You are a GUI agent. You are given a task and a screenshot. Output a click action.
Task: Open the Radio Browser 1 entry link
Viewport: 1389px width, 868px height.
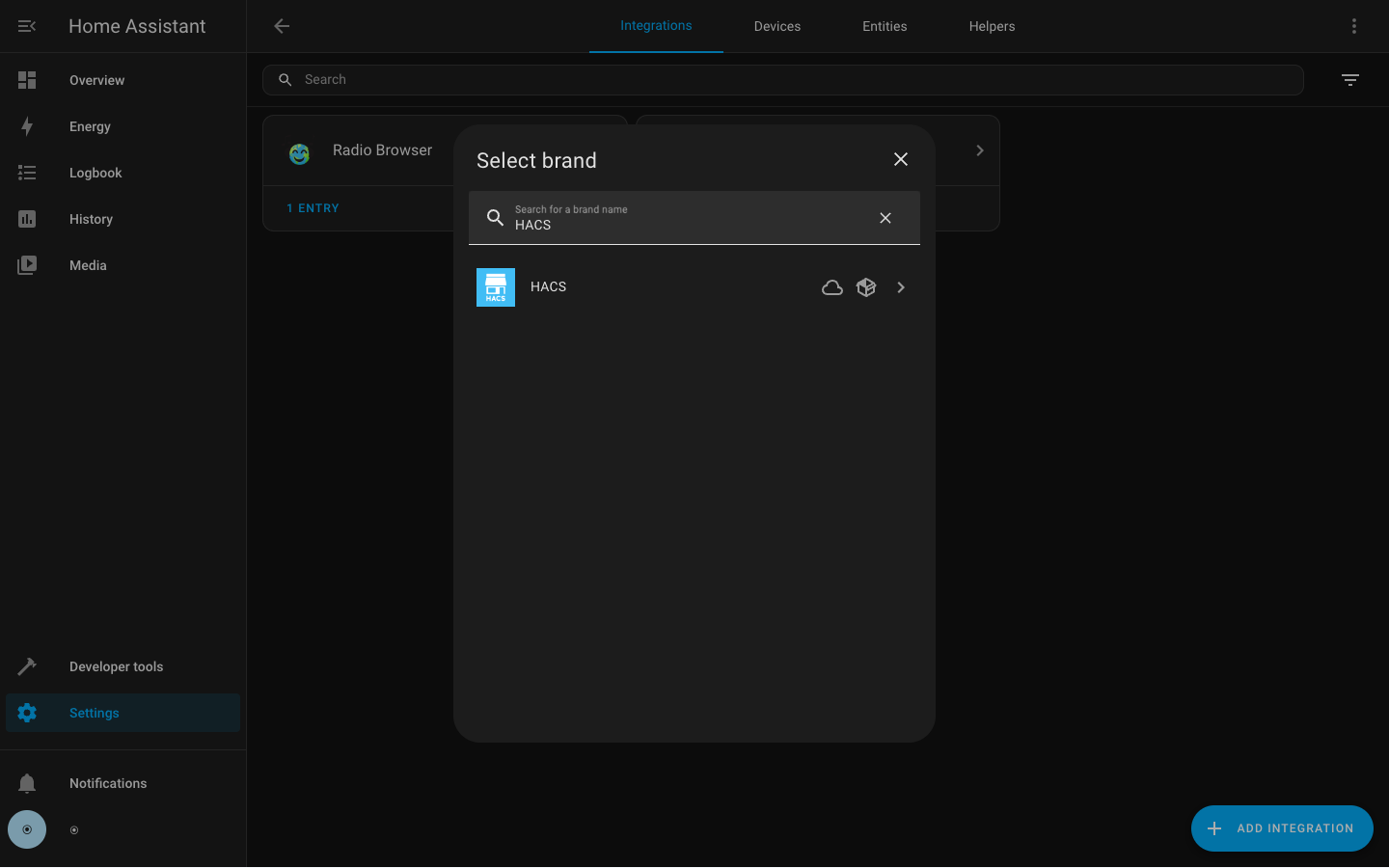(313, 208)
